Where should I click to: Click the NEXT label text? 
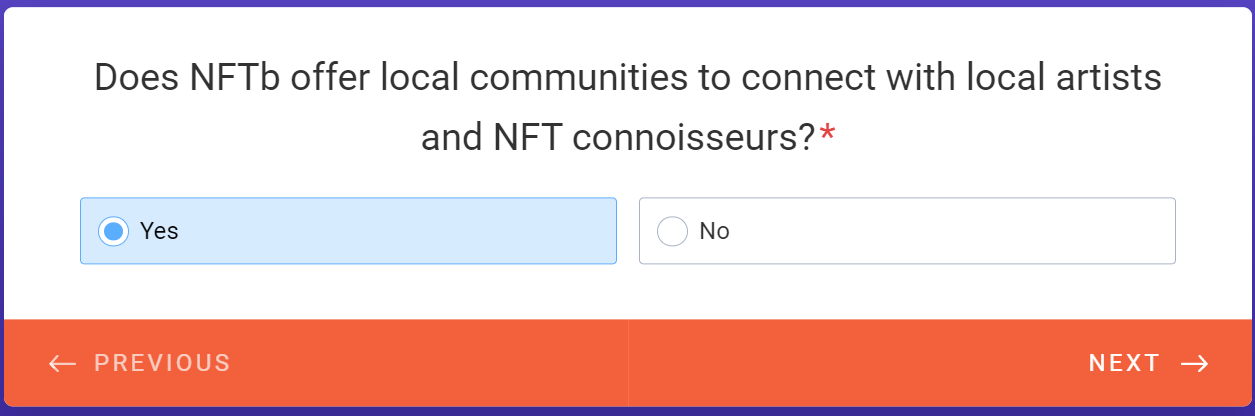[x=1124, y=363]
